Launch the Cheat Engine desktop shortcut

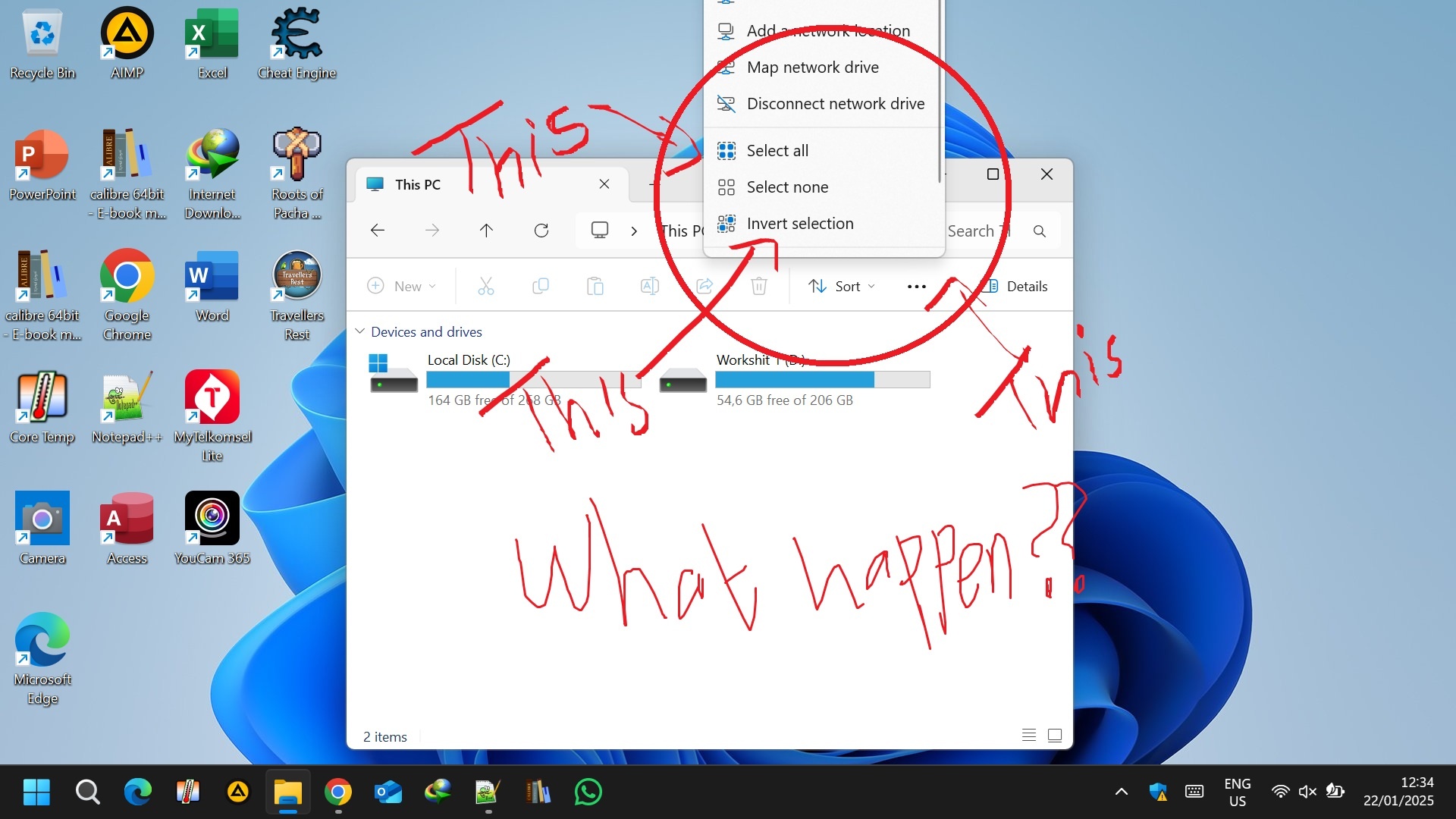tap(297, 44)
